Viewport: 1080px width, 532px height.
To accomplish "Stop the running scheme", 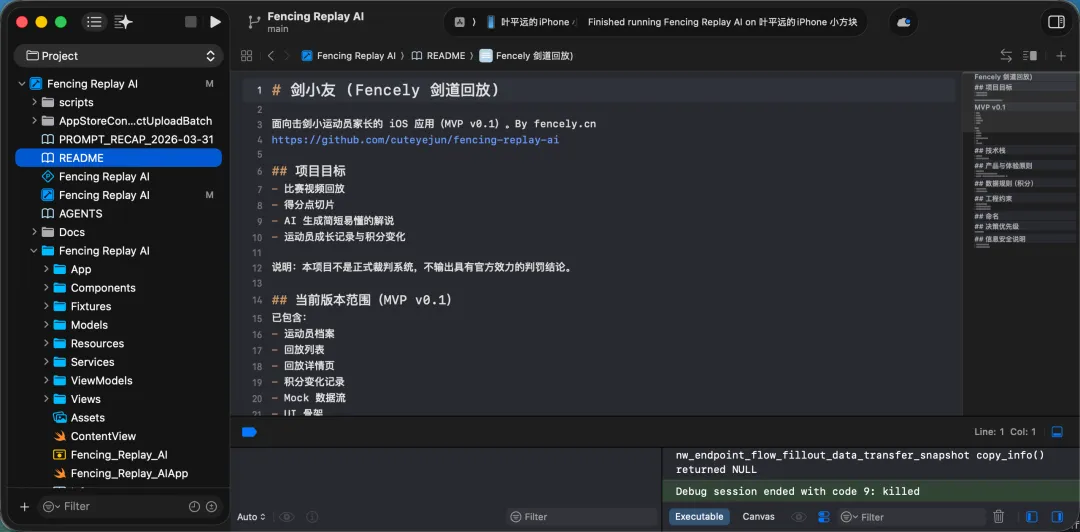I will (191, 22).
